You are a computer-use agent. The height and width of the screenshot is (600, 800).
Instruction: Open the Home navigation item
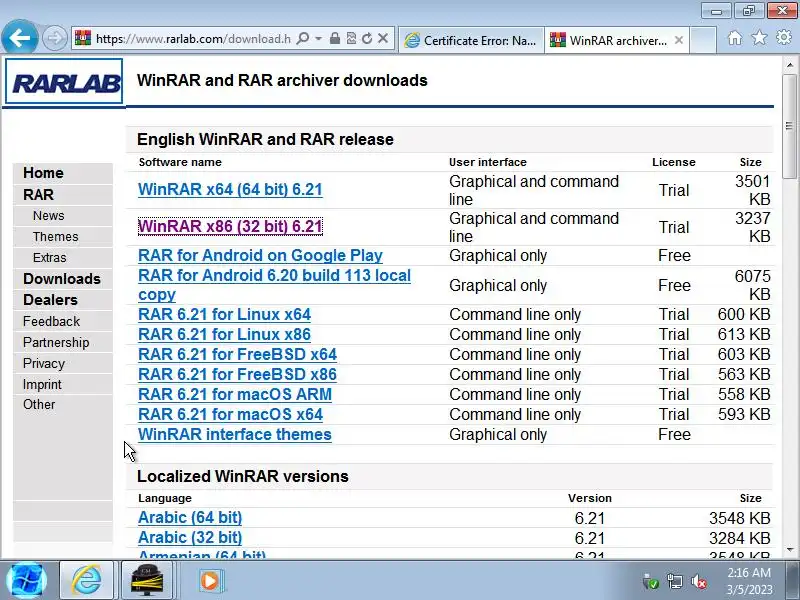[43, 173]
